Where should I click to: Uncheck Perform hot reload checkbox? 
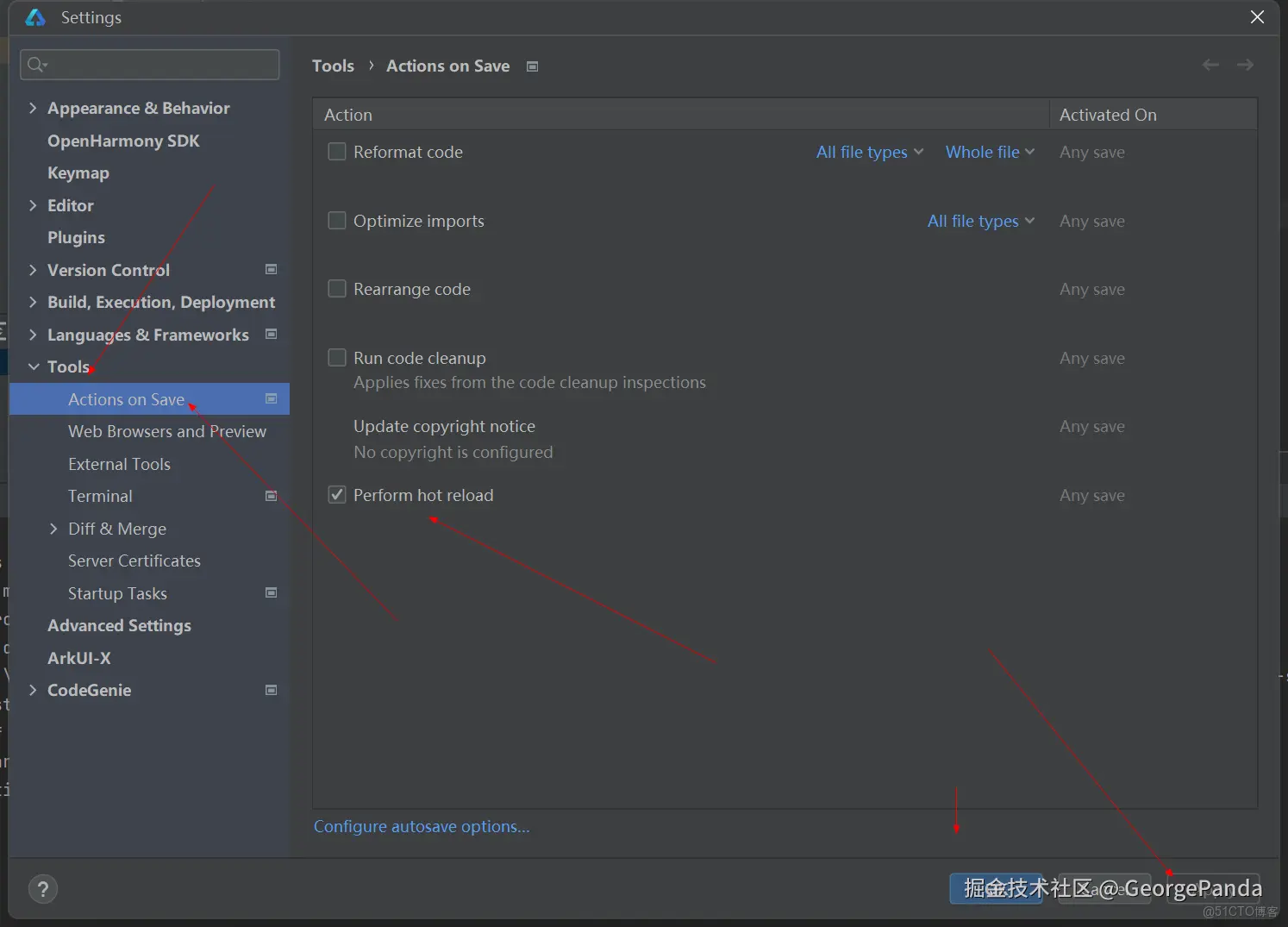[x=337, y=495]
